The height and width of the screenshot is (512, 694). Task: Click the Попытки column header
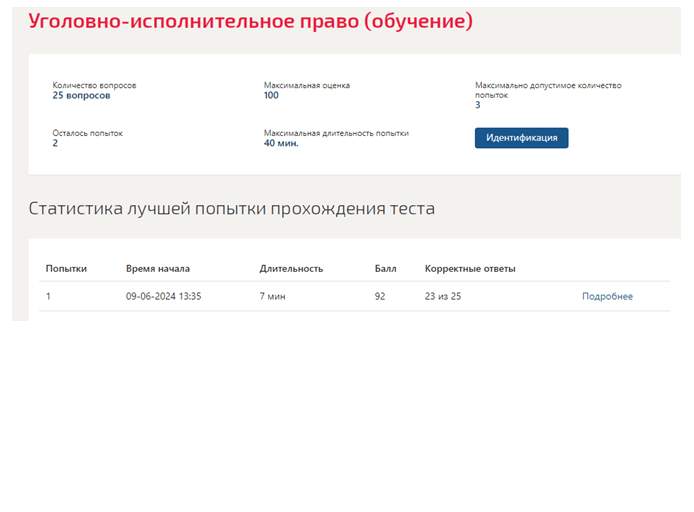tap(66, 269)
